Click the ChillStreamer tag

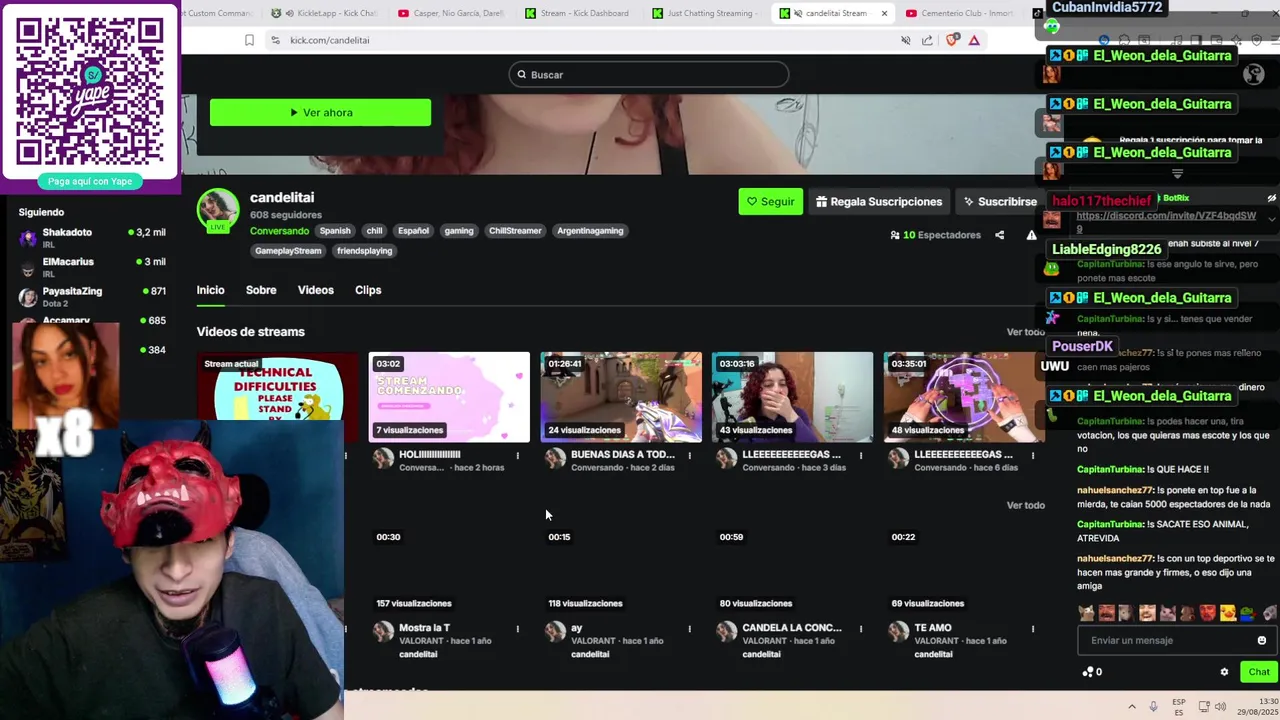coord(515,231)
